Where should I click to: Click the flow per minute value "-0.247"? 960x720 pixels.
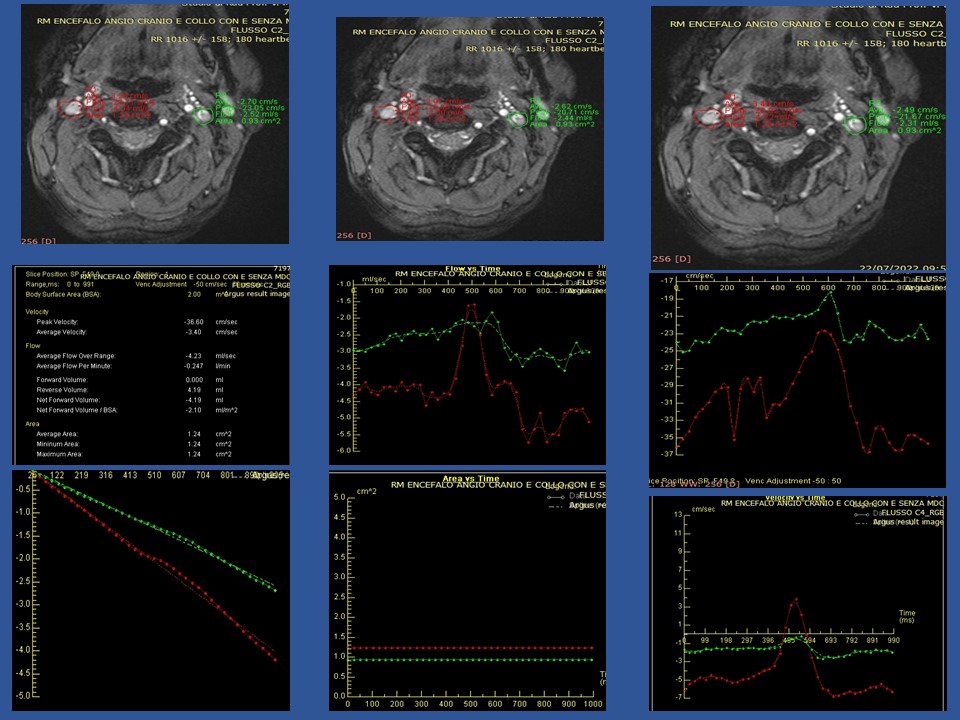(193, 366)
